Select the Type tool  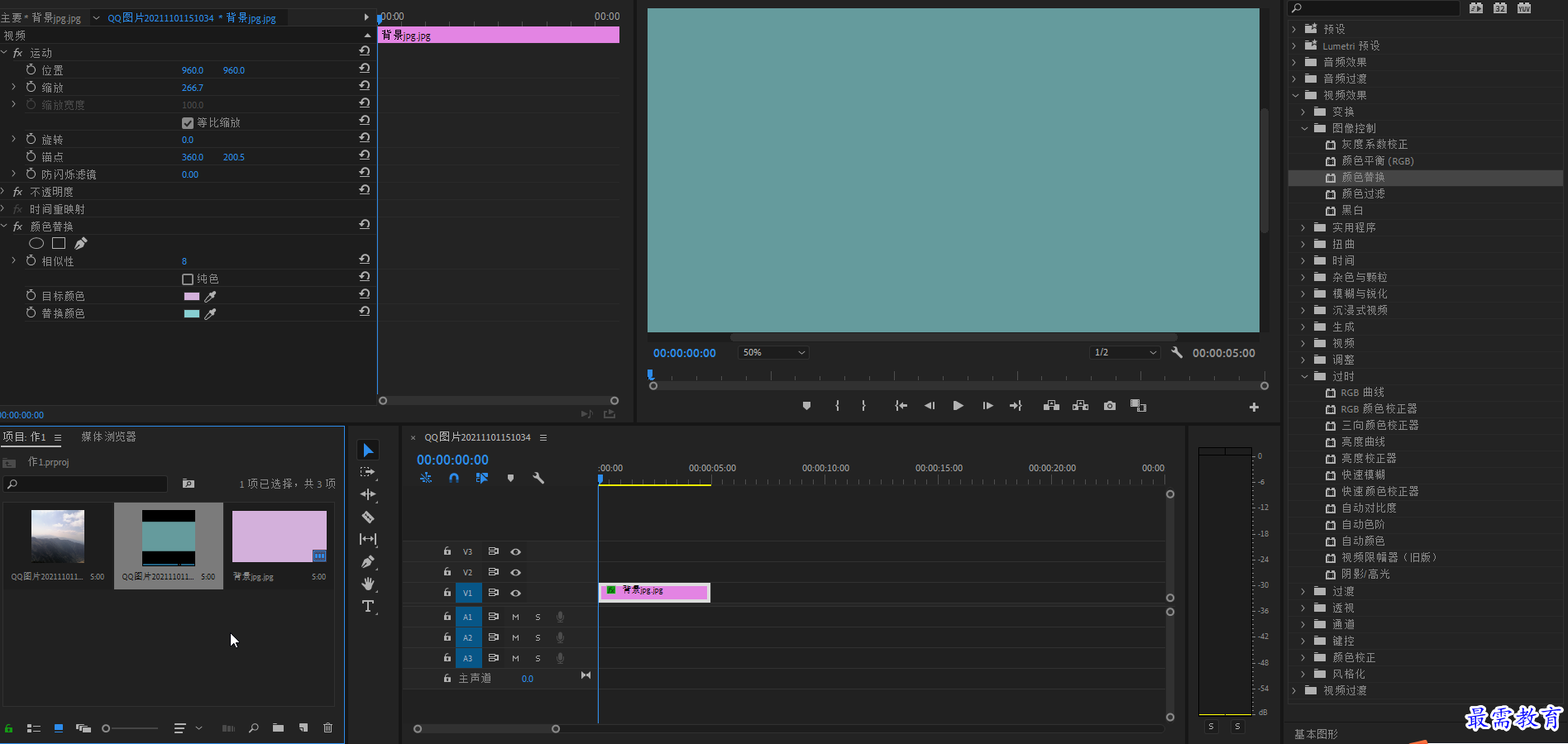click(368, 606)
